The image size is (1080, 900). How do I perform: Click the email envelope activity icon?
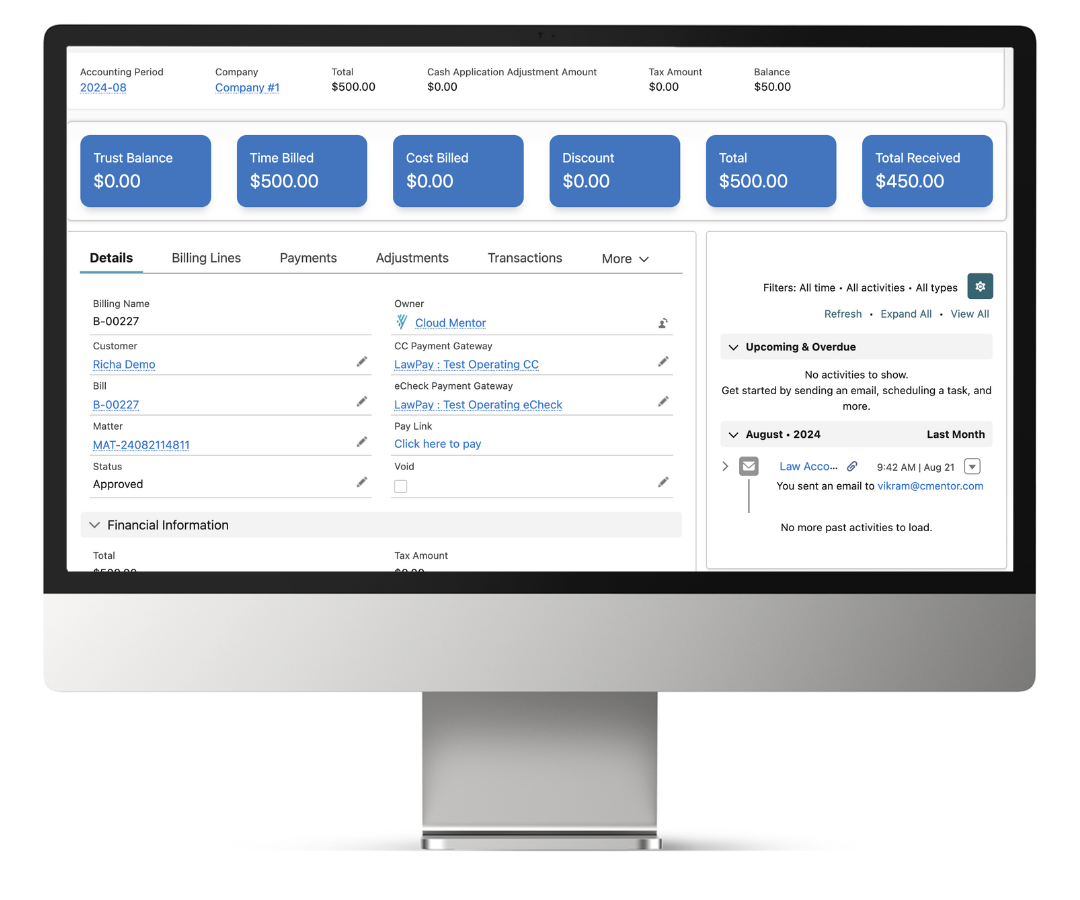click(748, 466)
